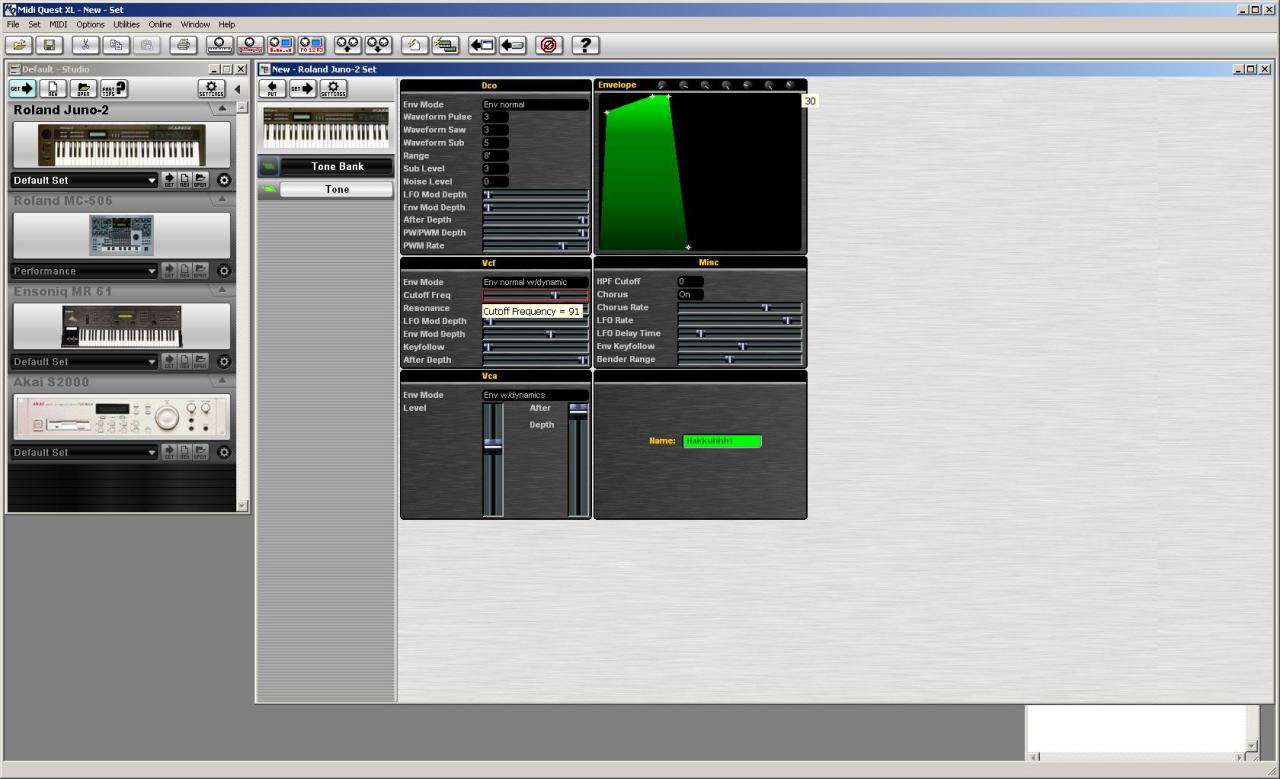Open the Online menu
Screen dimensions: 1280x779
click(x=160, y=24)
